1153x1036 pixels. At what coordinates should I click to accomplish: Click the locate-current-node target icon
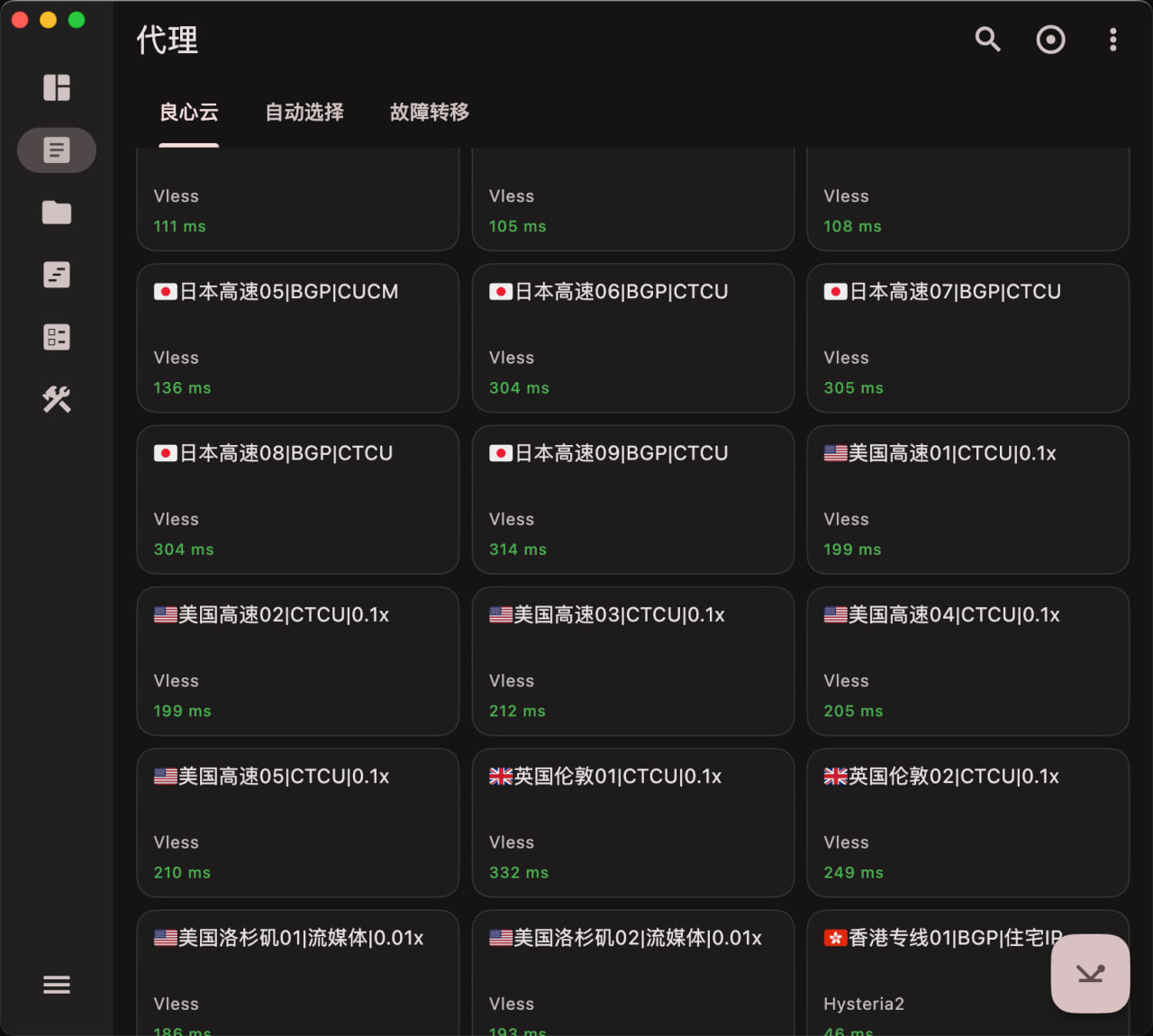[x=1050, y=40]
